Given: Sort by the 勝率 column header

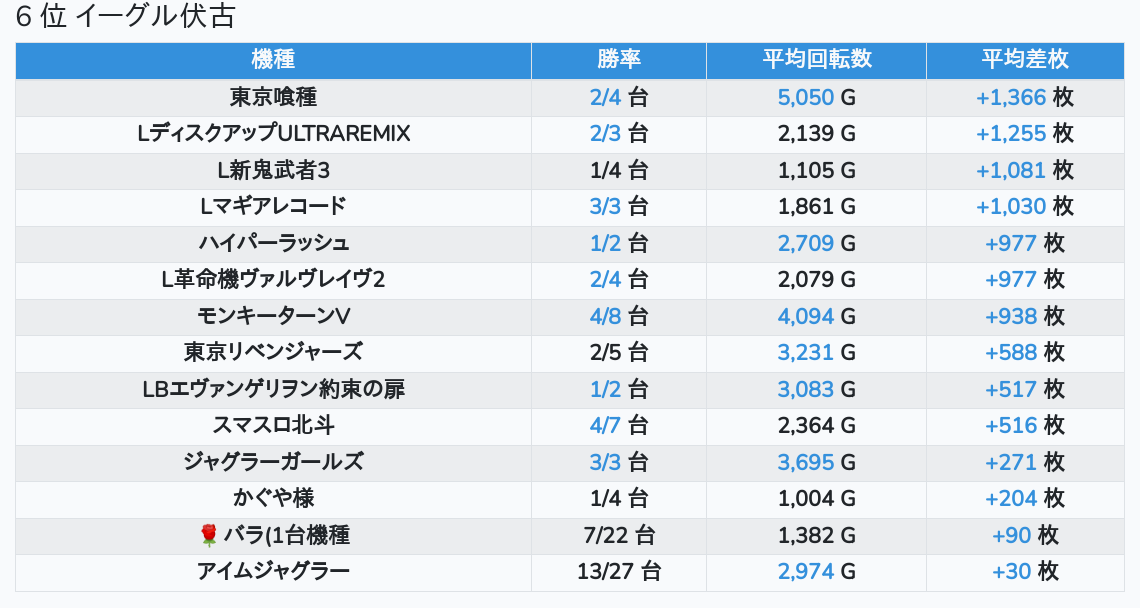Looking at the screenshot, I should (x=618, y=60).
